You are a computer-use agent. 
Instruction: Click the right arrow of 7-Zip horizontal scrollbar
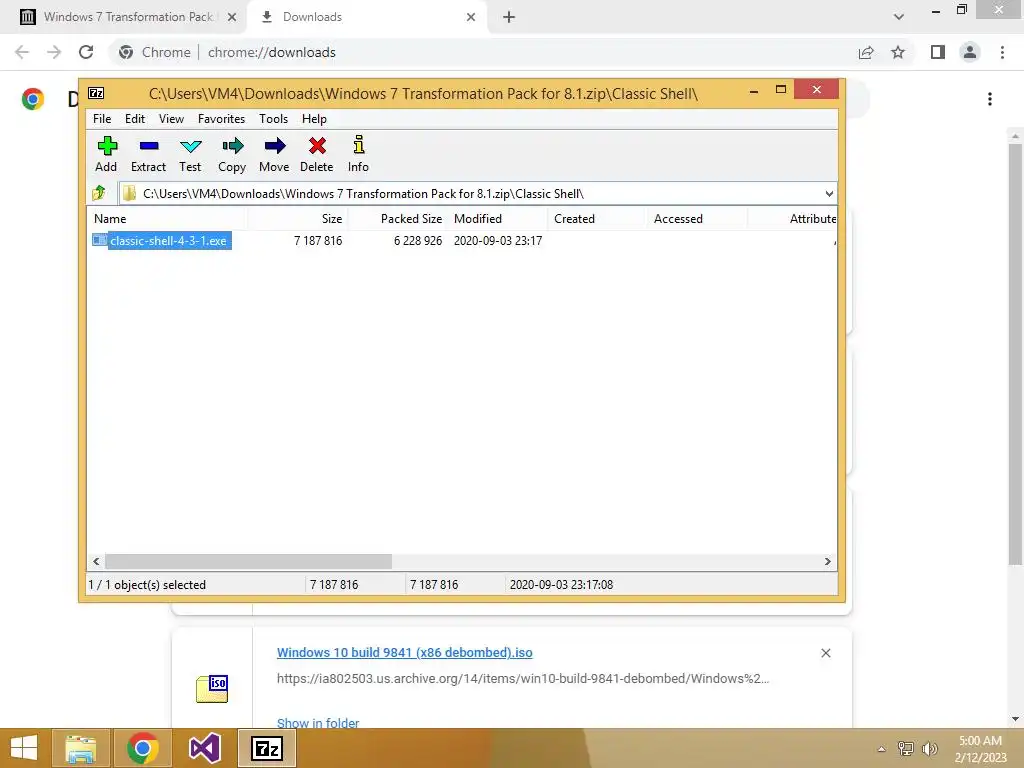pyautogui.click(x=828, y=562)
